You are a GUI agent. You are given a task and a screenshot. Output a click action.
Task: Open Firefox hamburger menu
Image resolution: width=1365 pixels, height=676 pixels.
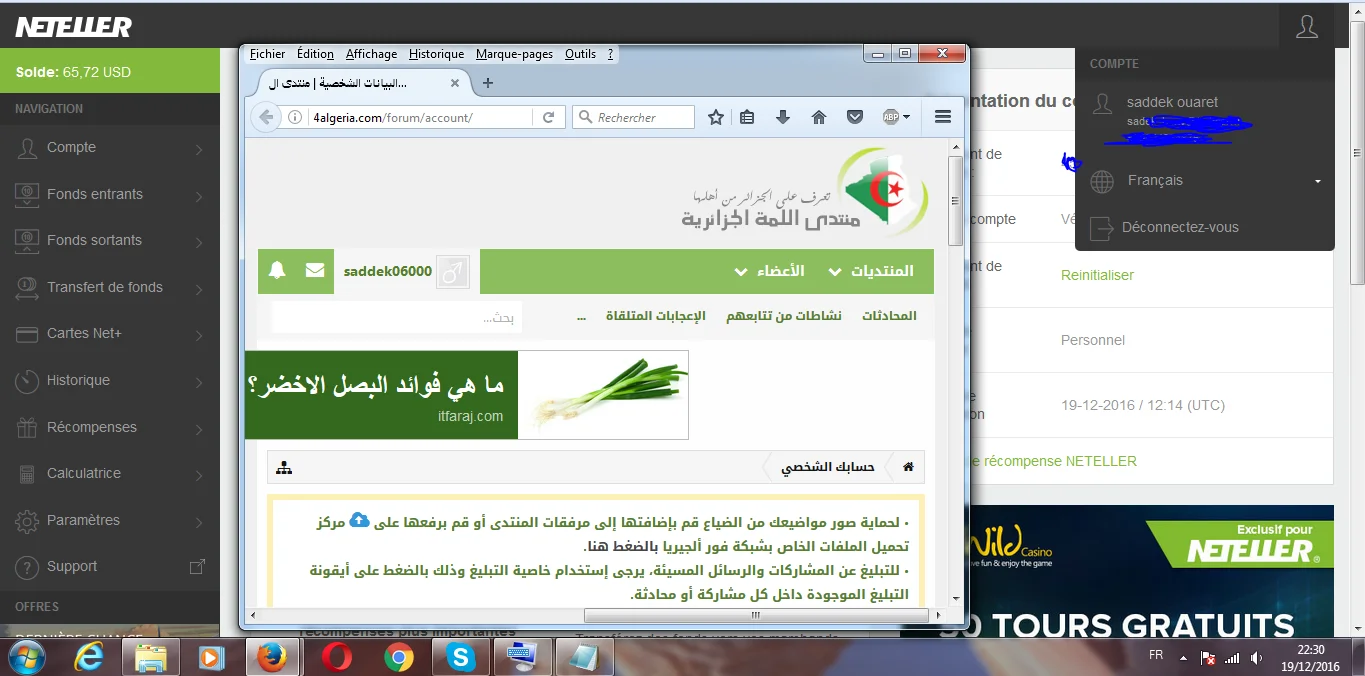[942, 117]
